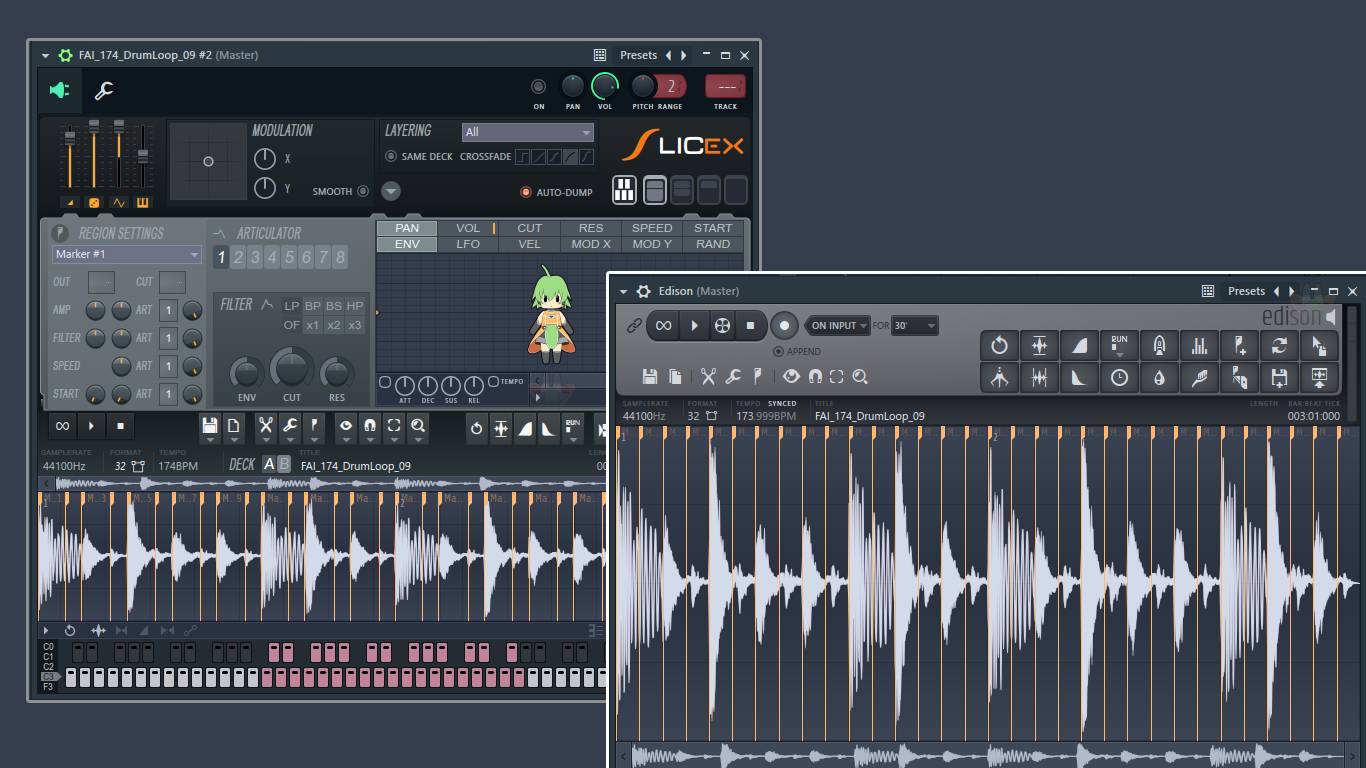Select articulator number 2

pos(238,257)
